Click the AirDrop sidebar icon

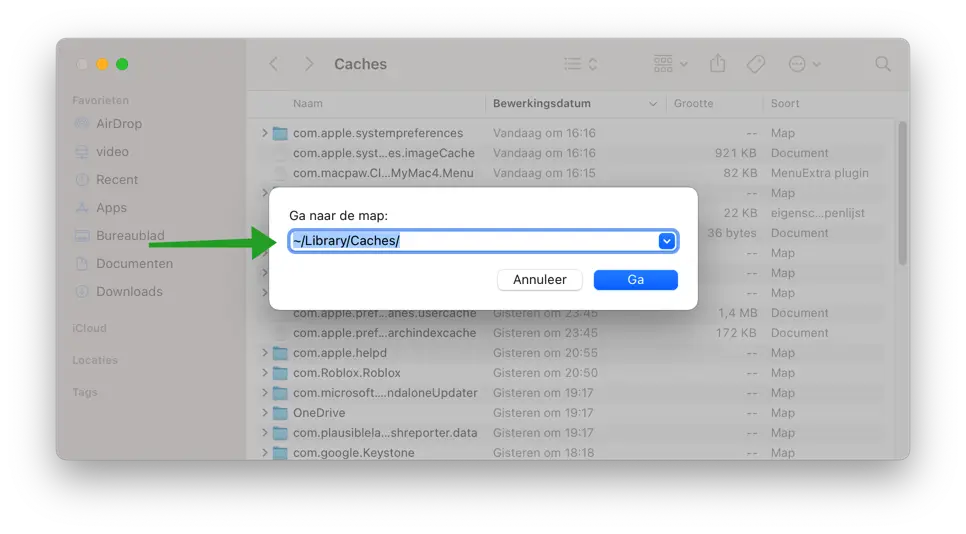coord(81,124)
